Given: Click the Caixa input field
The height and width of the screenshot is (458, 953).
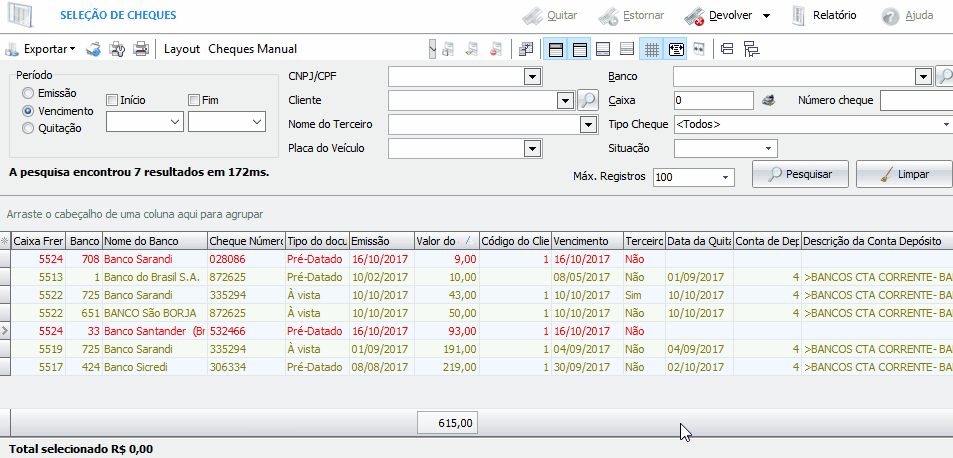Looking at the screenshot, I should [x=714, y=100].
